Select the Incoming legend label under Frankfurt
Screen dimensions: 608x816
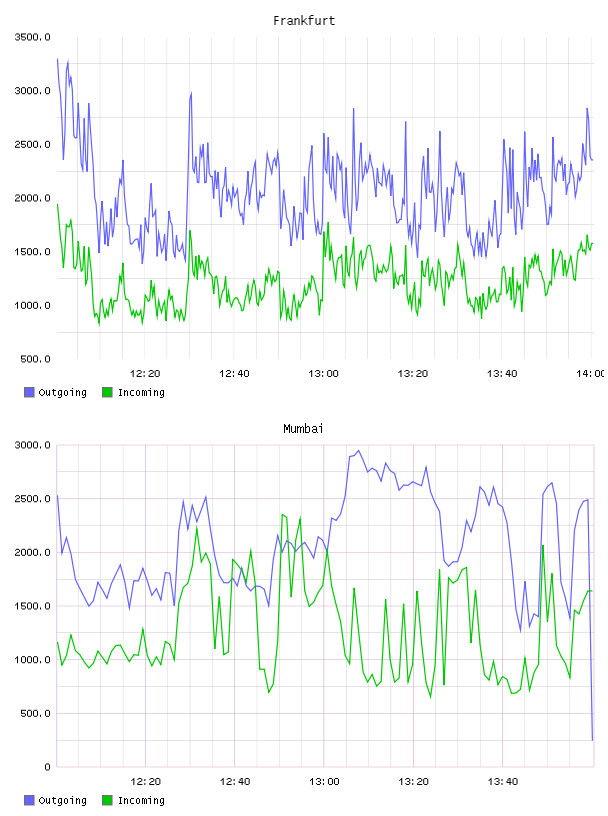141,393
